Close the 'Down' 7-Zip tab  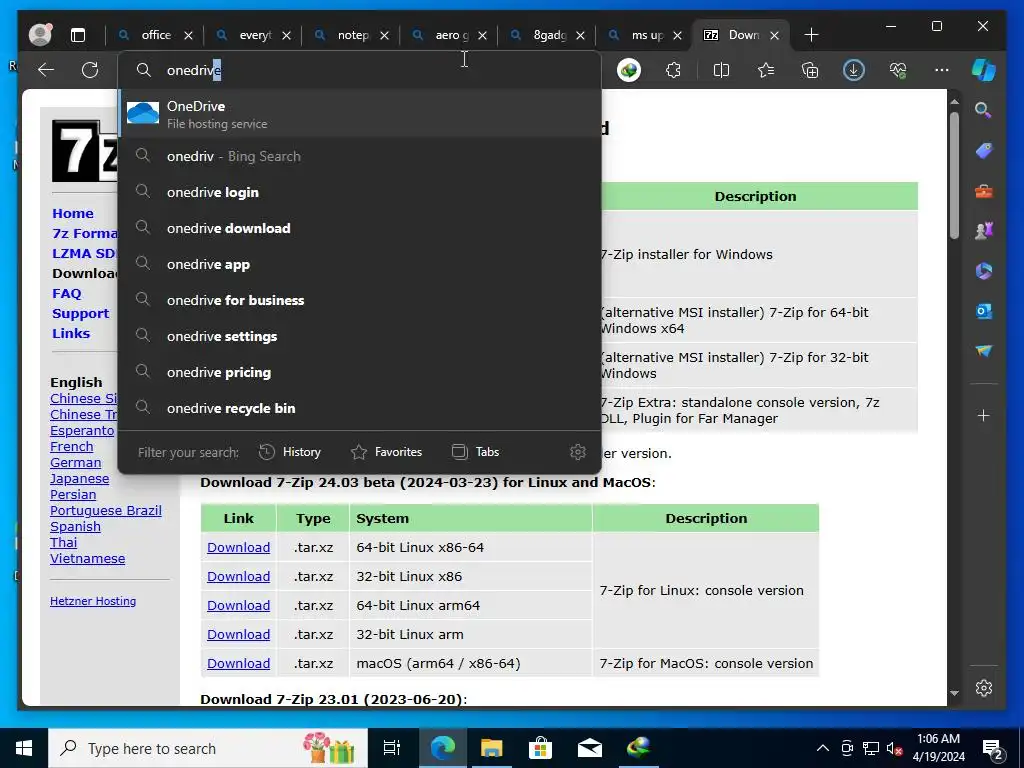click(775, 35)
